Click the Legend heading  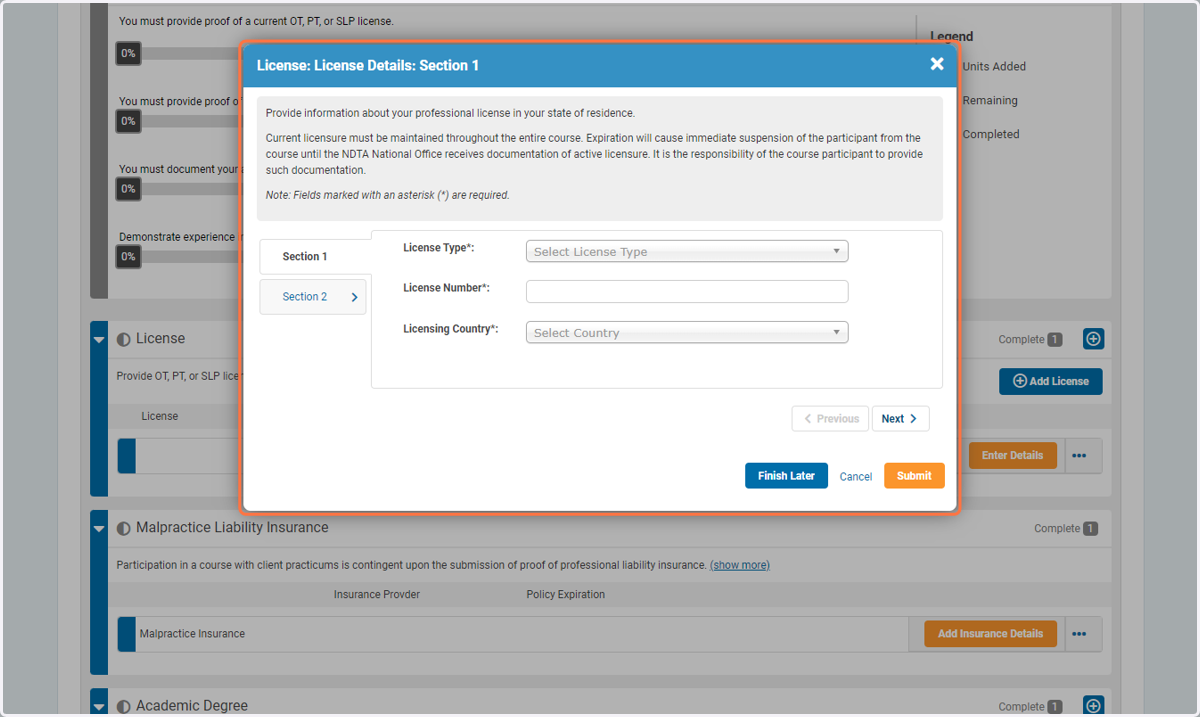point(952,36)
